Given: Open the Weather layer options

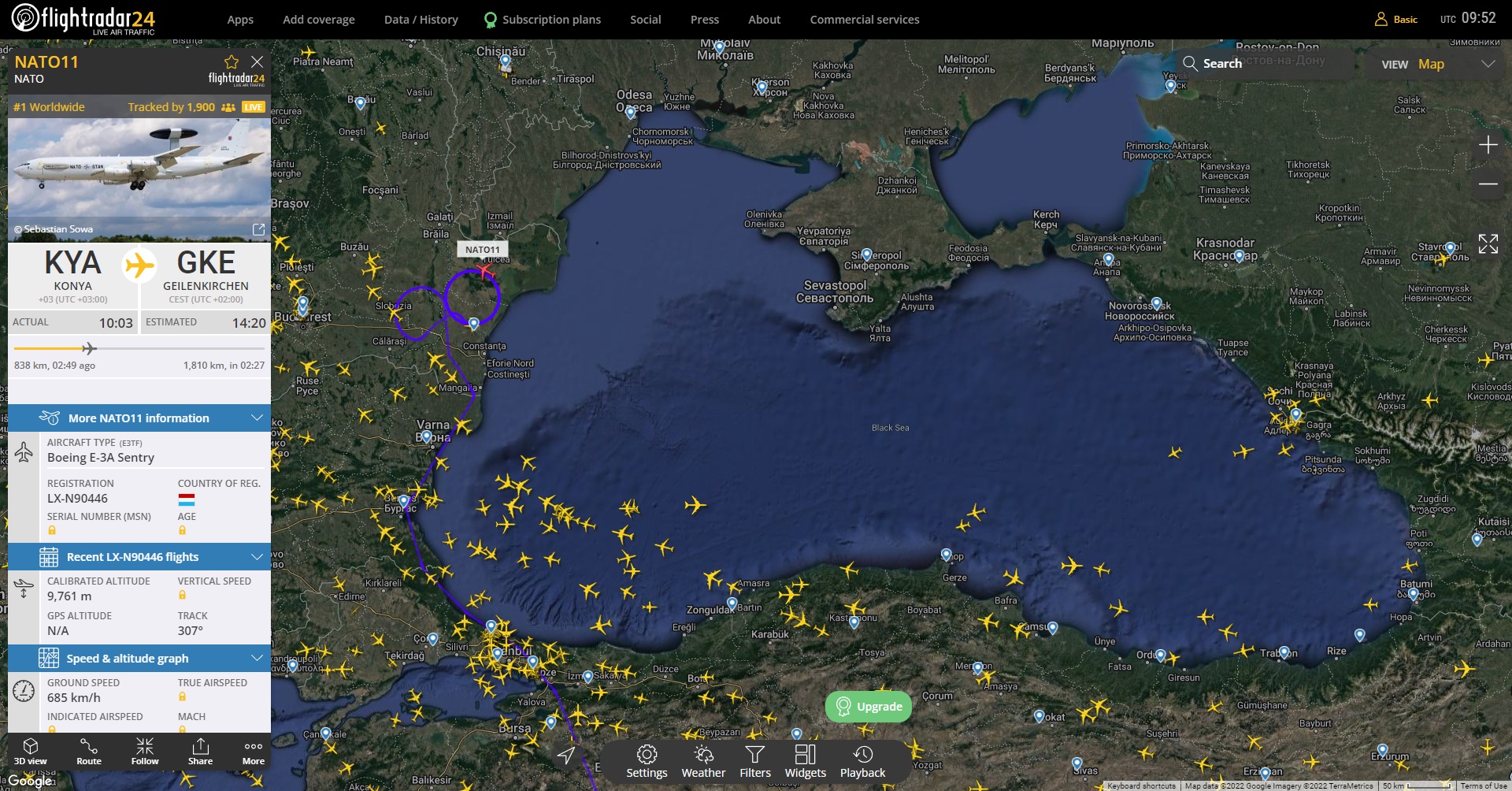Looking at the screenshot, I should pyautogui.click(x=703, y=761).
